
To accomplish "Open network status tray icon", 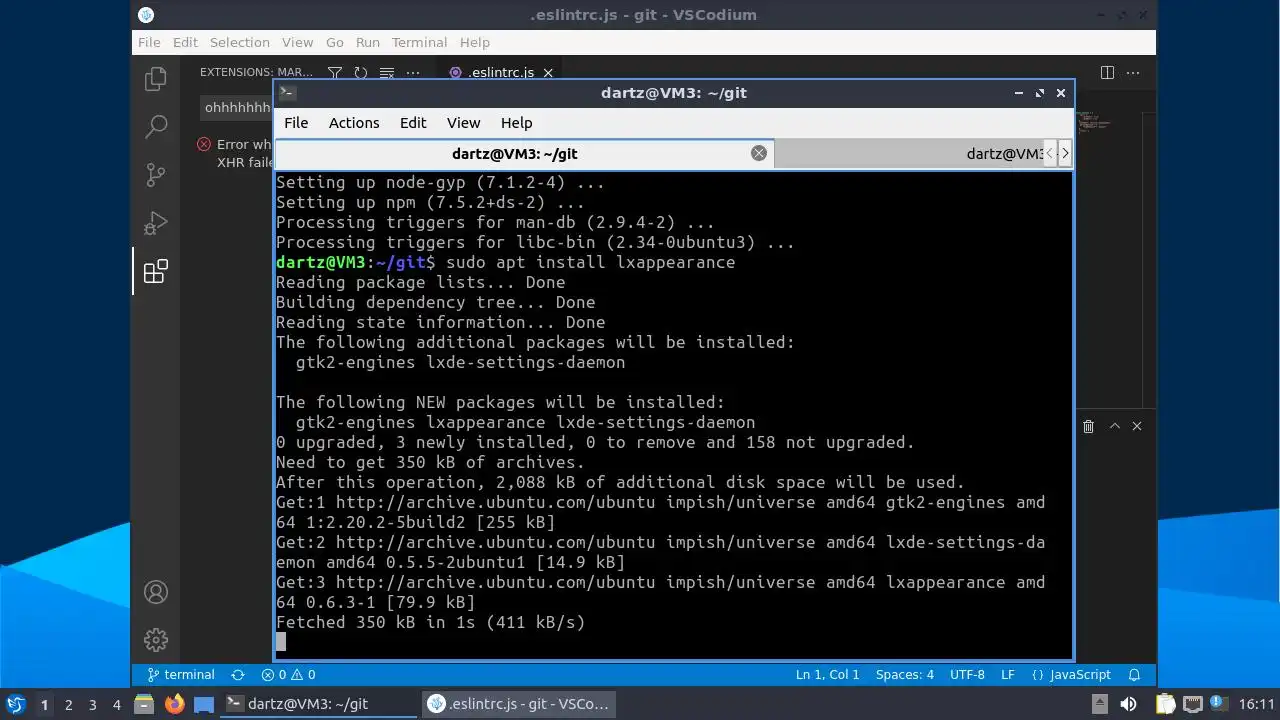I will (x=1193, y=704).
